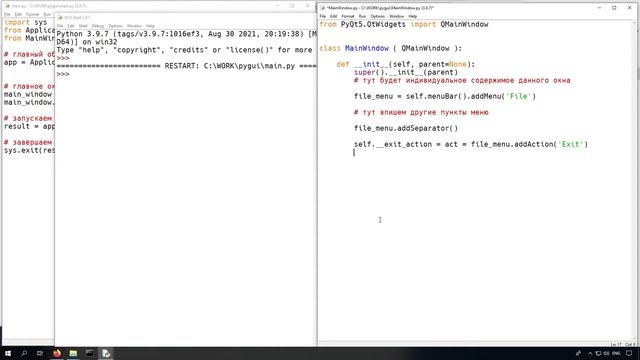Open Window menu in the IDLE Shell window
The width and height of the screenshot is (640, 360).
pyautogui.click(x=134, y=26)
